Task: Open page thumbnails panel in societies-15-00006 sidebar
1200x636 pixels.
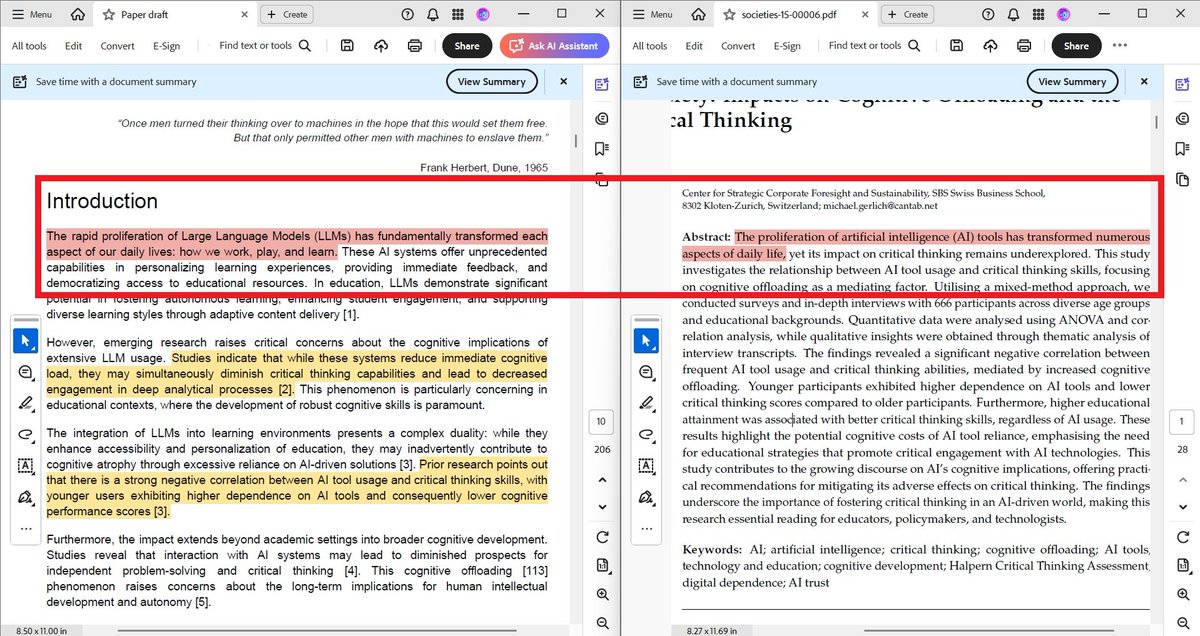Action: (1183, 180)
